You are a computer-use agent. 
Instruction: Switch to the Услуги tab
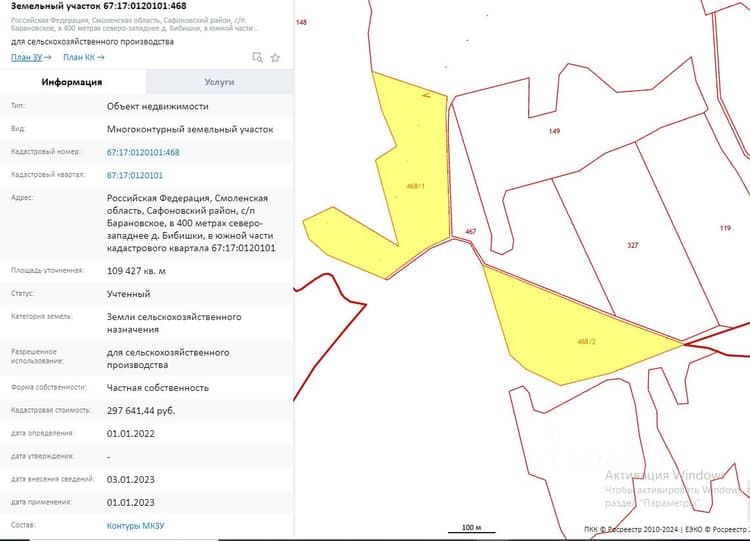point(220,82)
